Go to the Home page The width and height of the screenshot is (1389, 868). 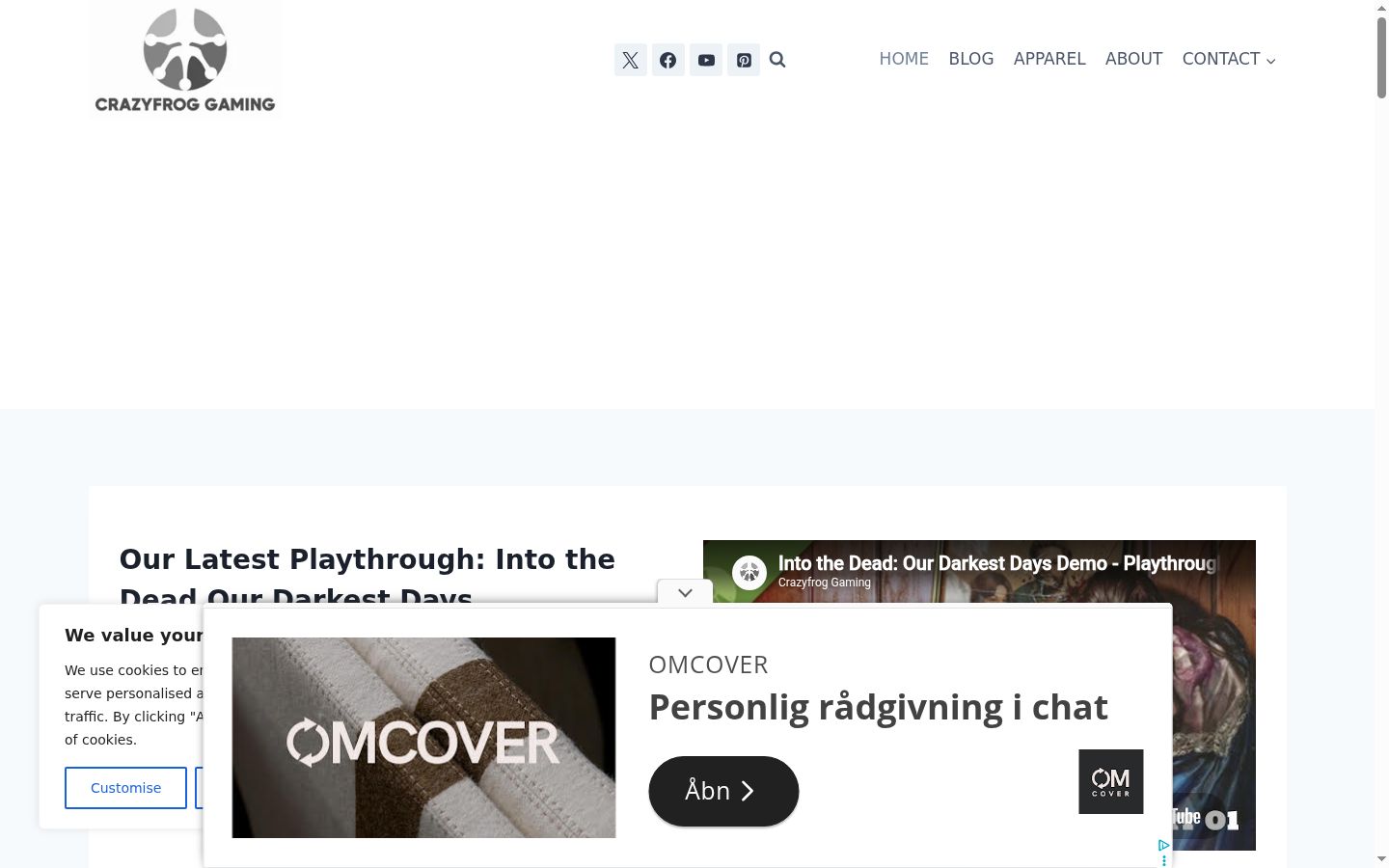click(904, 59)
